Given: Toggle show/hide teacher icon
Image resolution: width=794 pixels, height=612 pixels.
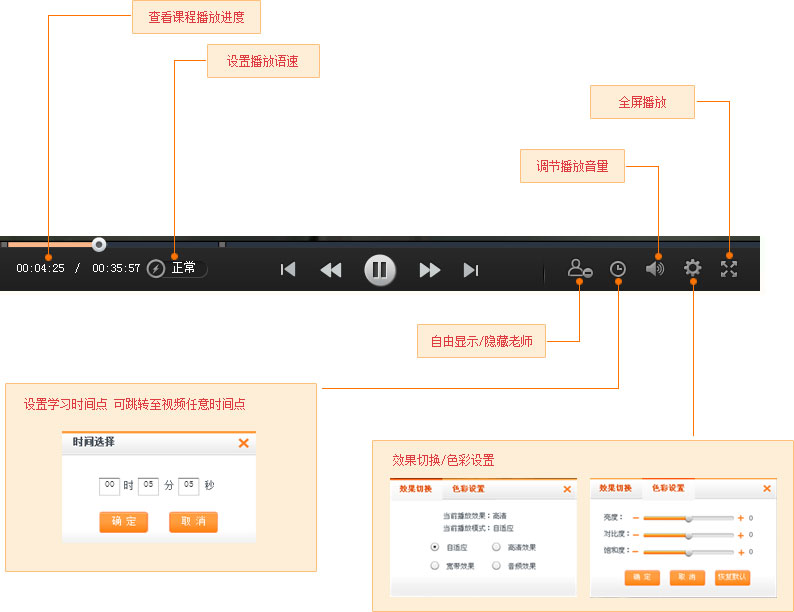Looking at the screenshot, I should pos(580,269).
